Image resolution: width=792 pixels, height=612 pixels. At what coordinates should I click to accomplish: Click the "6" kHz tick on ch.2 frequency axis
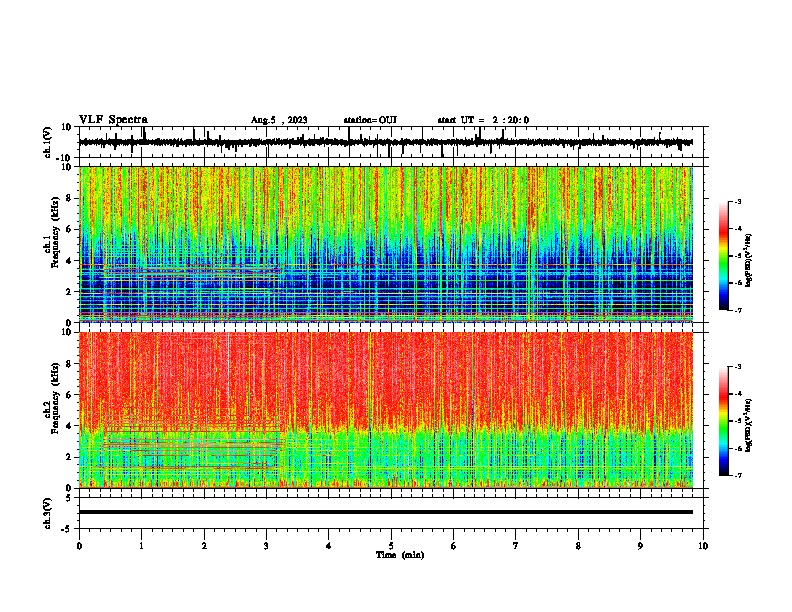click(x=70, y=394)
